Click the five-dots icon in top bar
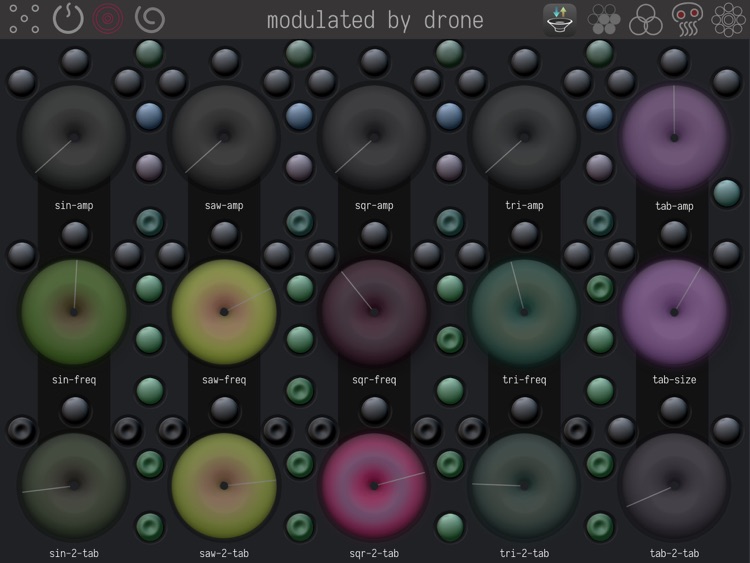This screenshot has height=563, width=750. click(x=24, y=19)
